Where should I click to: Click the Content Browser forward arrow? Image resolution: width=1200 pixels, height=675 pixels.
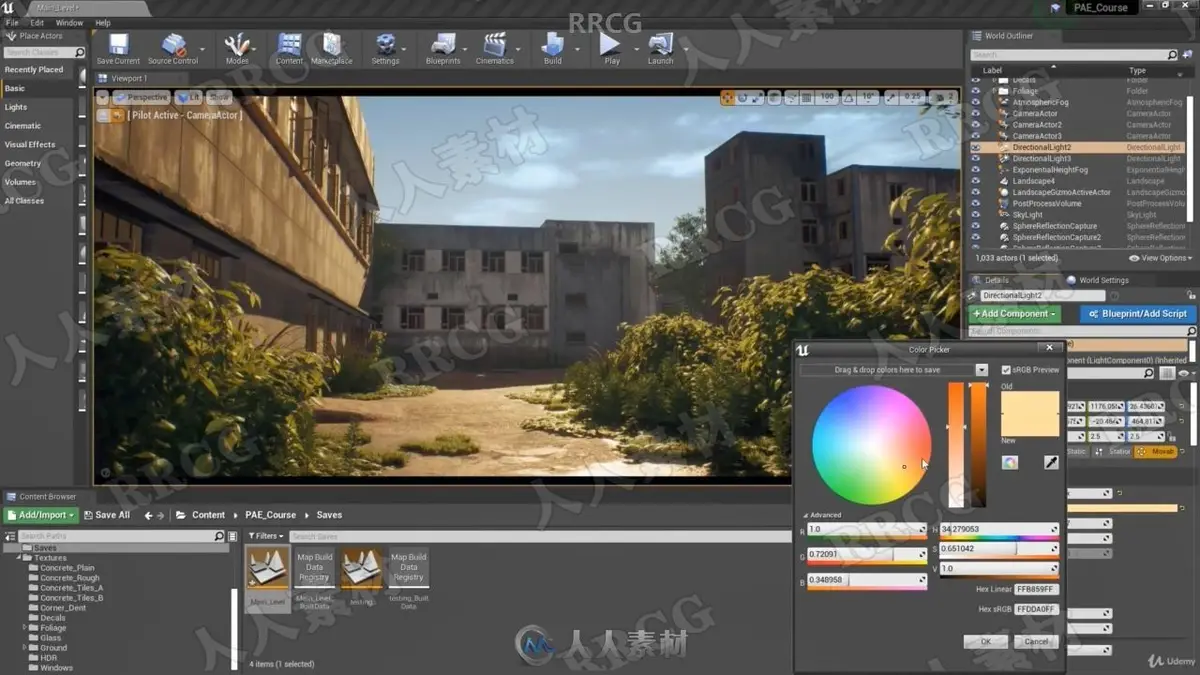pos(161,515)
